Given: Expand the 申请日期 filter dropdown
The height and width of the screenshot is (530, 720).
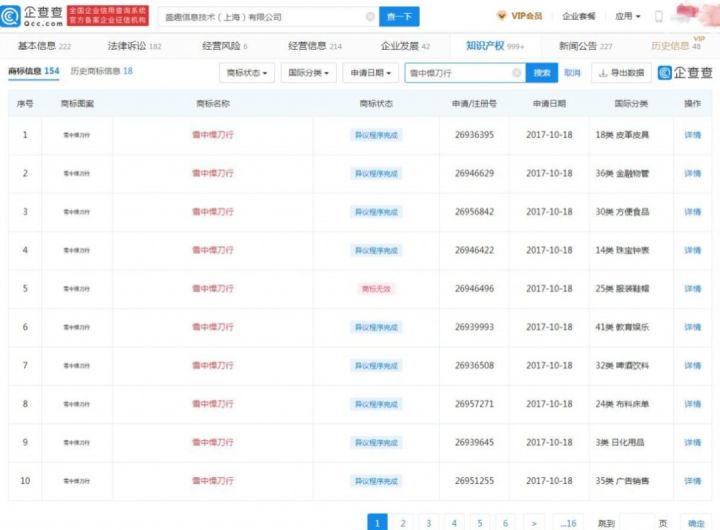Looking at the screenshot, I should pyautogui.click(x=370, y=73).
